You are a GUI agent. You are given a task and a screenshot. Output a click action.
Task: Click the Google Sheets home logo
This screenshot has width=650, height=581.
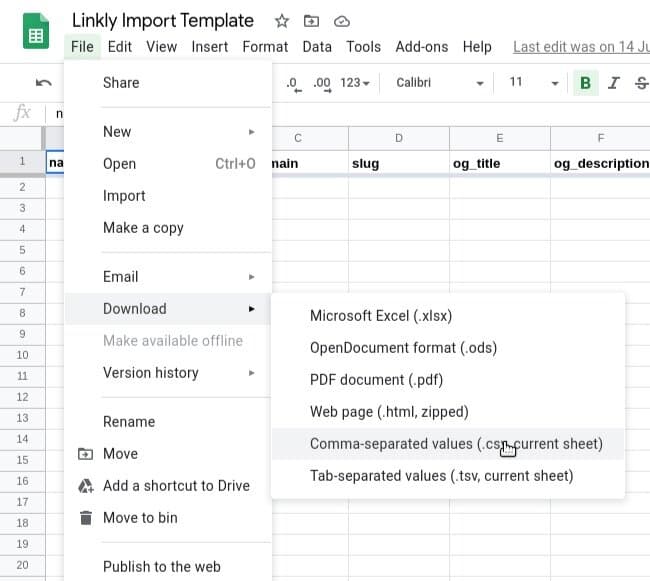[36, 33]
